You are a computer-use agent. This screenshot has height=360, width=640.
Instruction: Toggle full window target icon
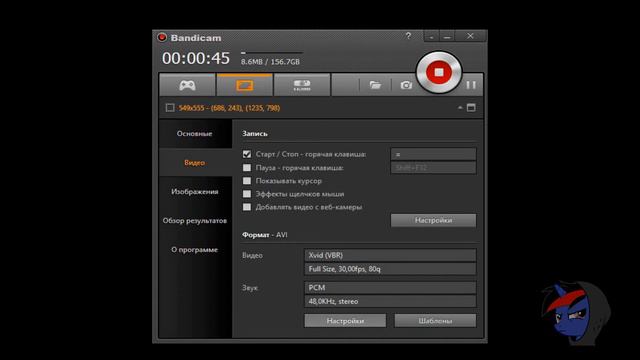(471, 108)
